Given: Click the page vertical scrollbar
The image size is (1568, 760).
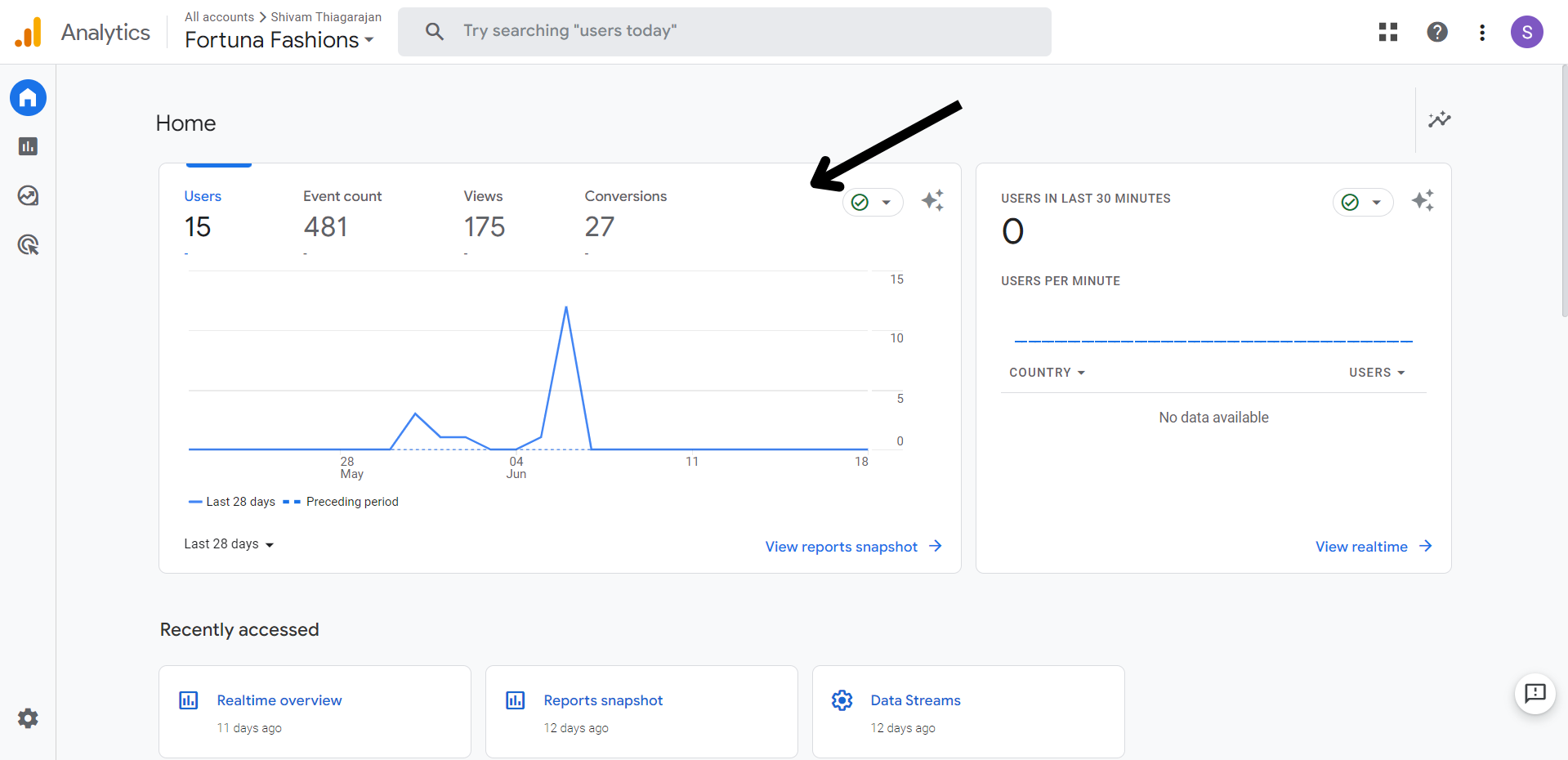Looking at the screenshot, I should click(1564, 192).
